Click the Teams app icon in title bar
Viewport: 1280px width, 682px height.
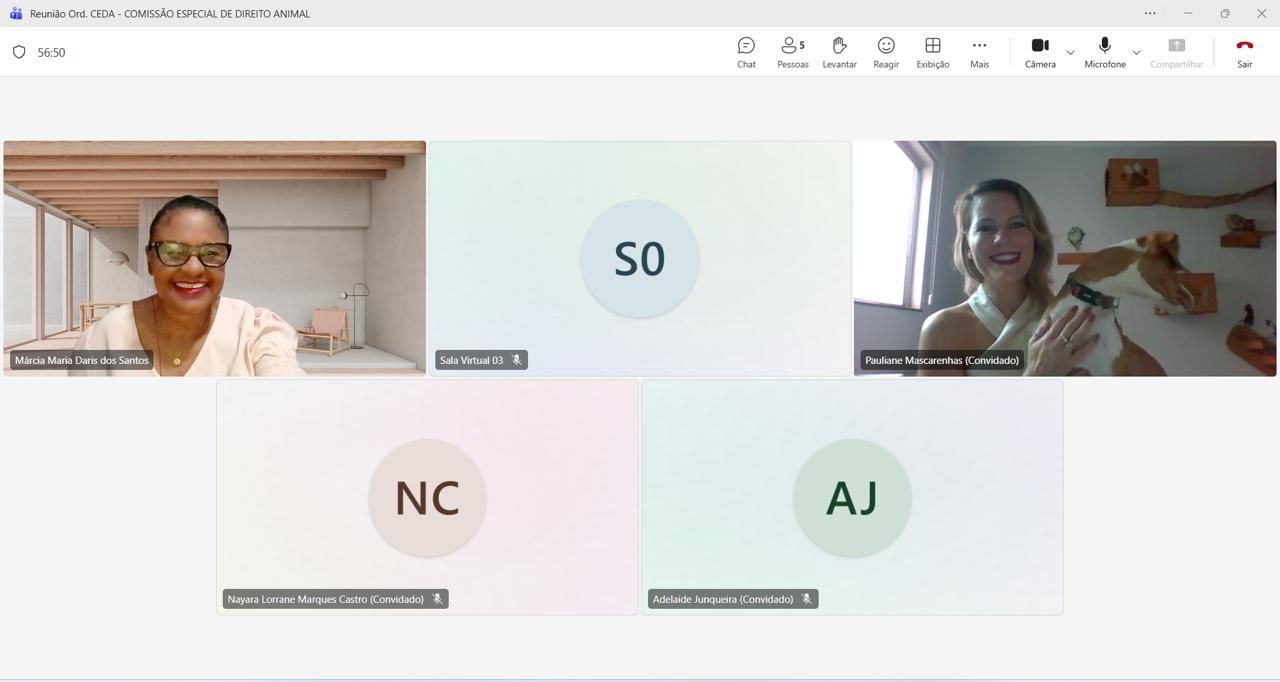coord(15,13)
